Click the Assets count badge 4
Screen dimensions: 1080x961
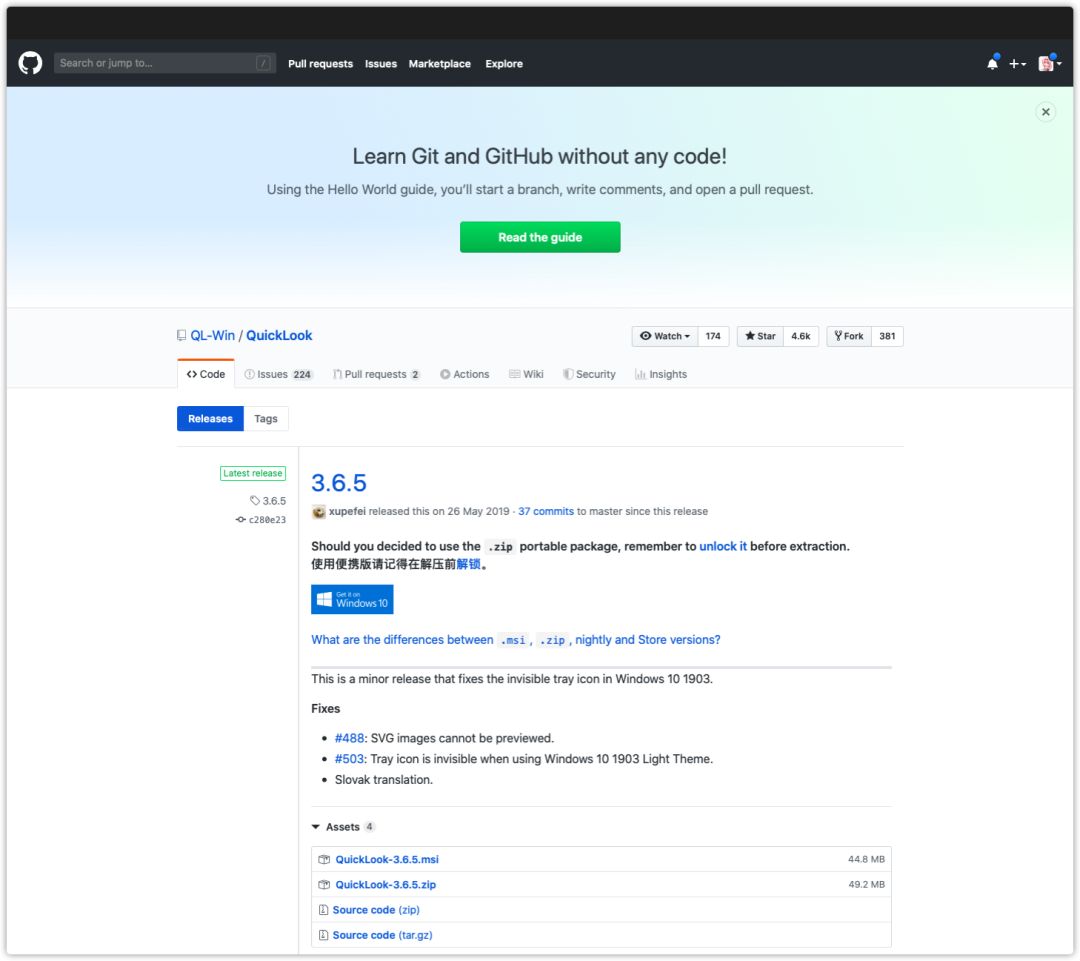pos(369,827)
